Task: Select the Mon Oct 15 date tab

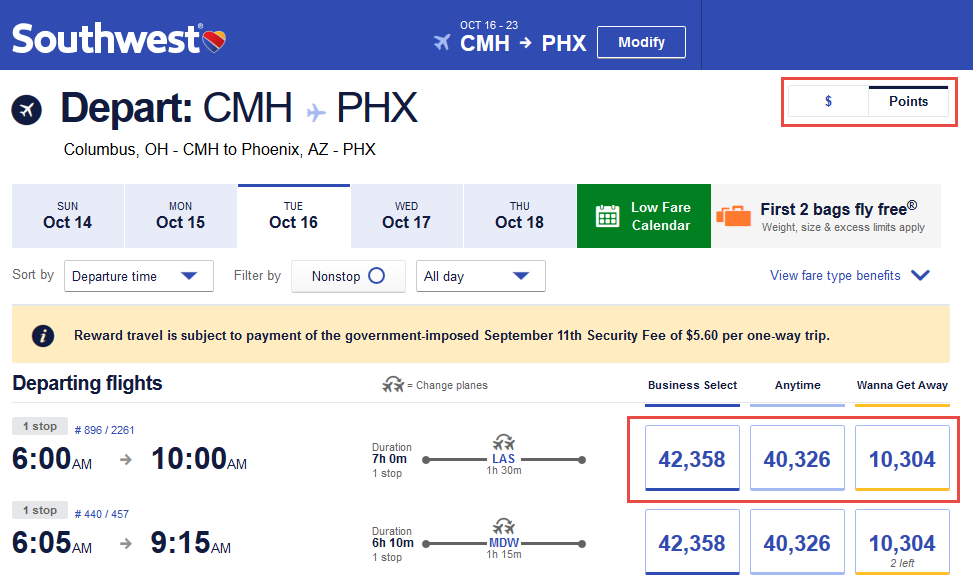Action: tap(181, 216)
